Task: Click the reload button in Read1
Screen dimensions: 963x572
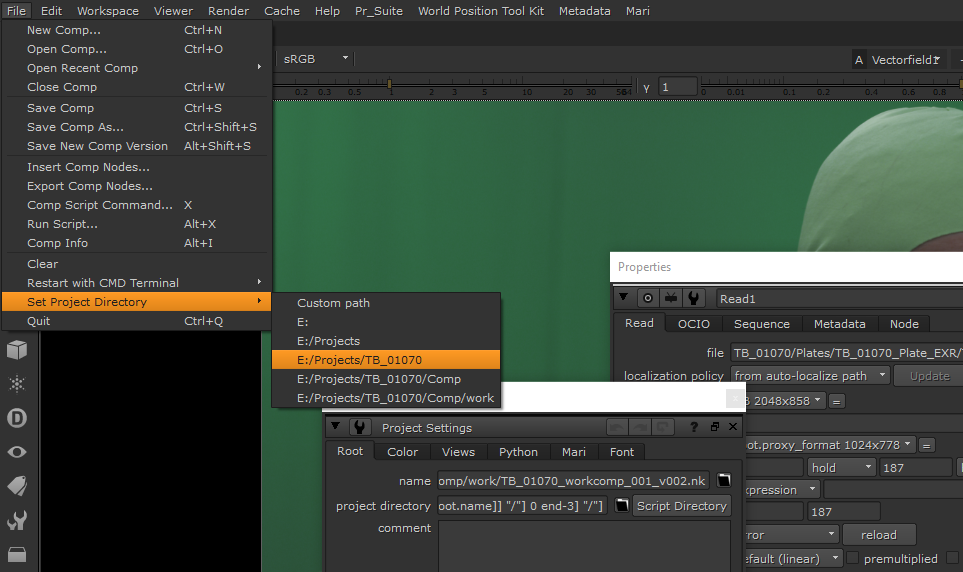Action: point(879,535)
